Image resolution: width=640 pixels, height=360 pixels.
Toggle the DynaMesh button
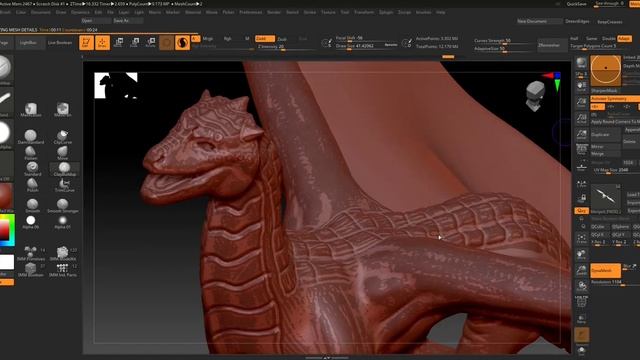coord(605,271)
